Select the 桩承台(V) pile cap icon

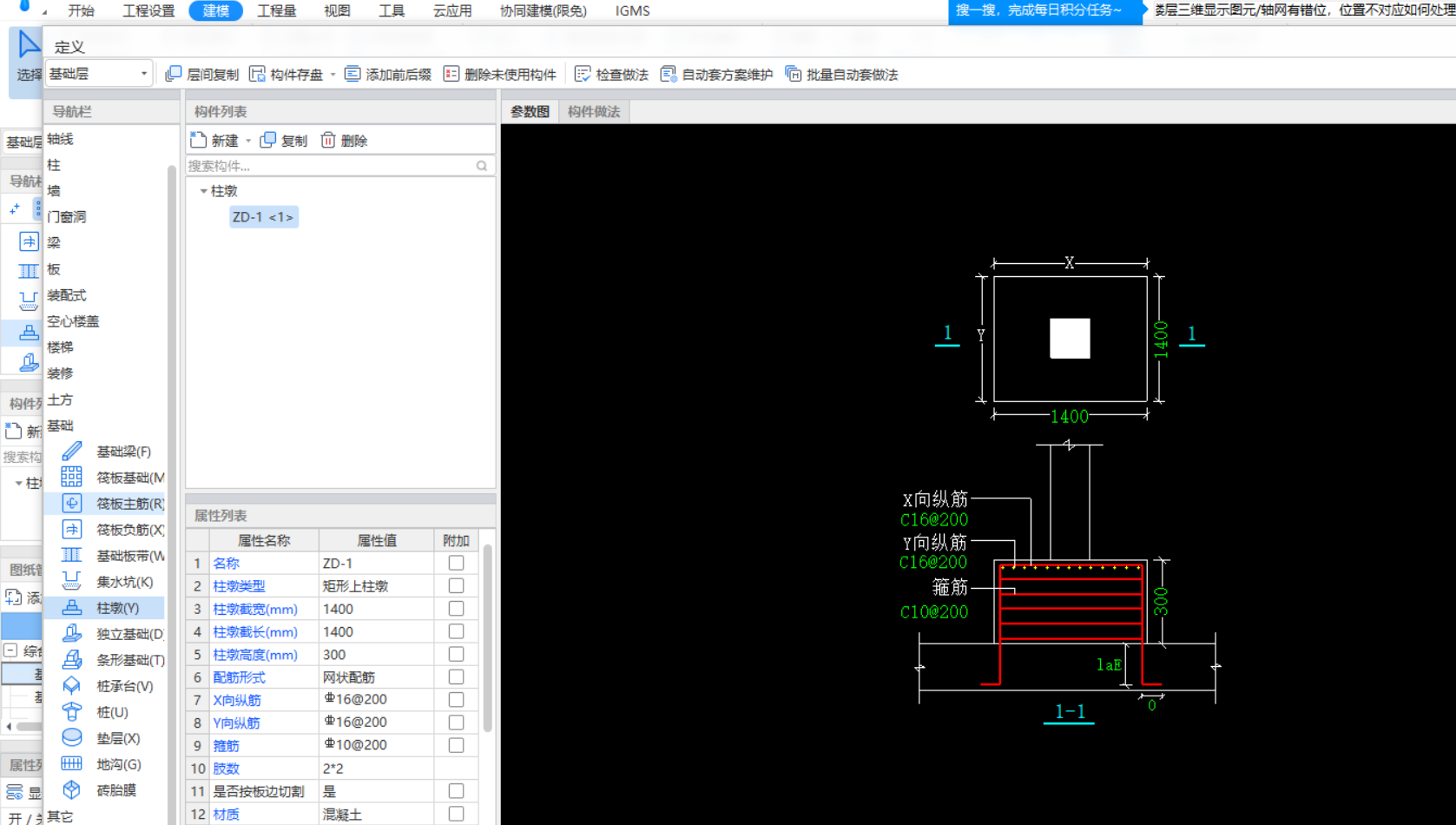coord(72,685)
